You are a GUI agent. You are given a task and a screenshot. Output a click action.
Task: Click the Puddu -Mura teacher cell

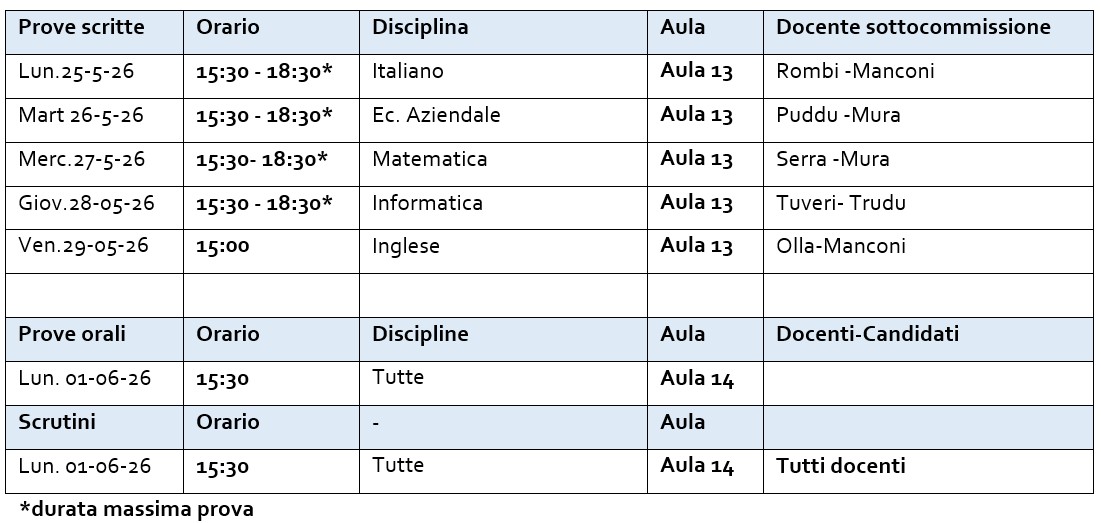(928, 120)
